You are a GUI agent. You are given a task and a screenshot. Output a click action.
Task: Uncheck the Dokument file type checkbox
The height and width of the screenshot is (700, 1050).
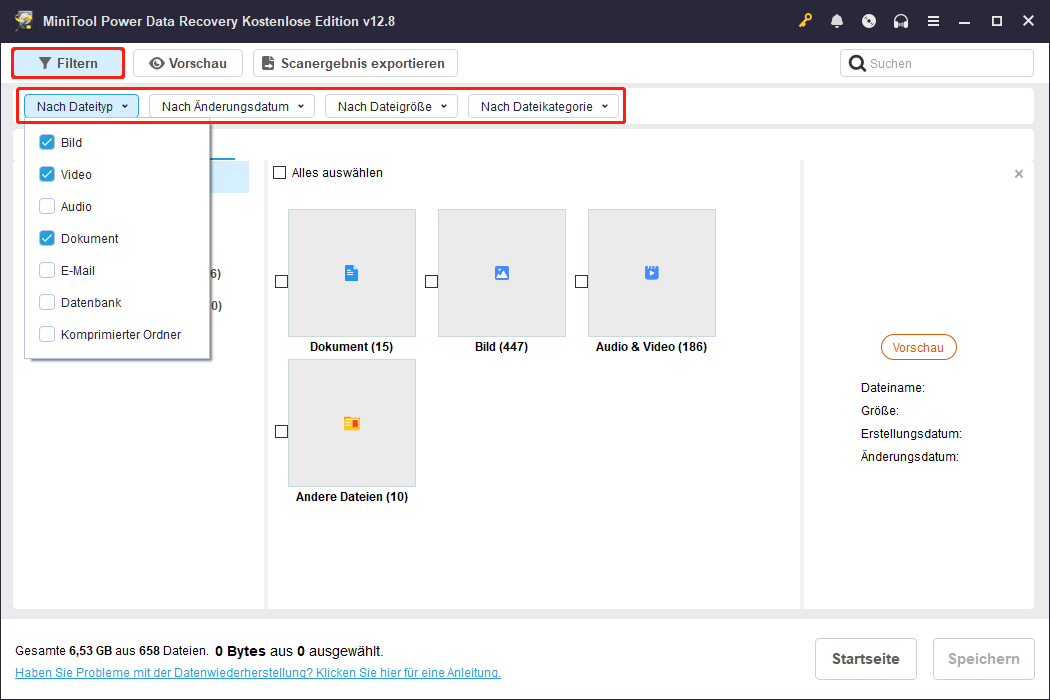point(47,238)
